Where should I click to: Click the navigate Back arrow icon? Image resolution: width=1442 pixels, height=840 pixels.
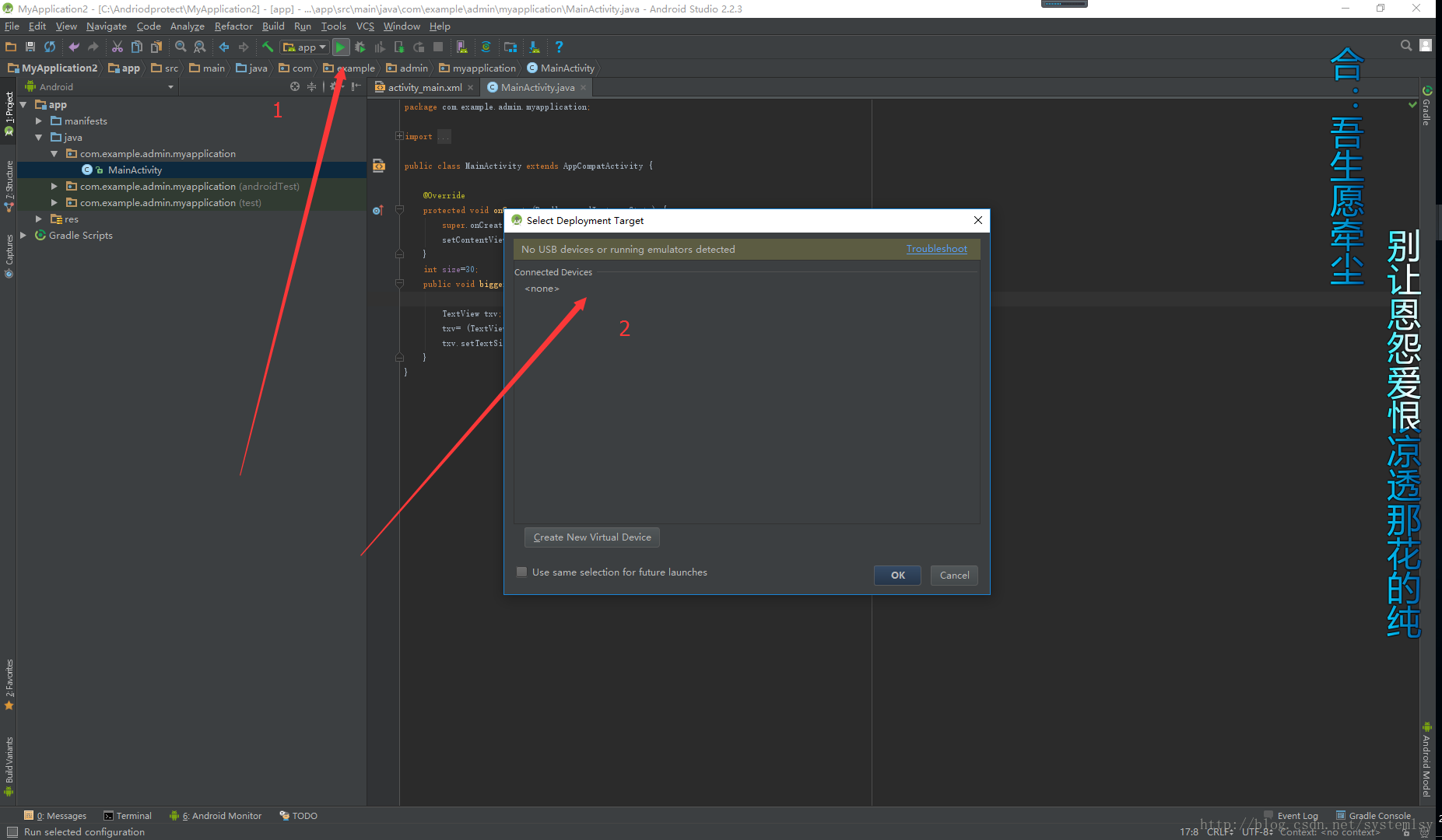click(x=224, y=47)
